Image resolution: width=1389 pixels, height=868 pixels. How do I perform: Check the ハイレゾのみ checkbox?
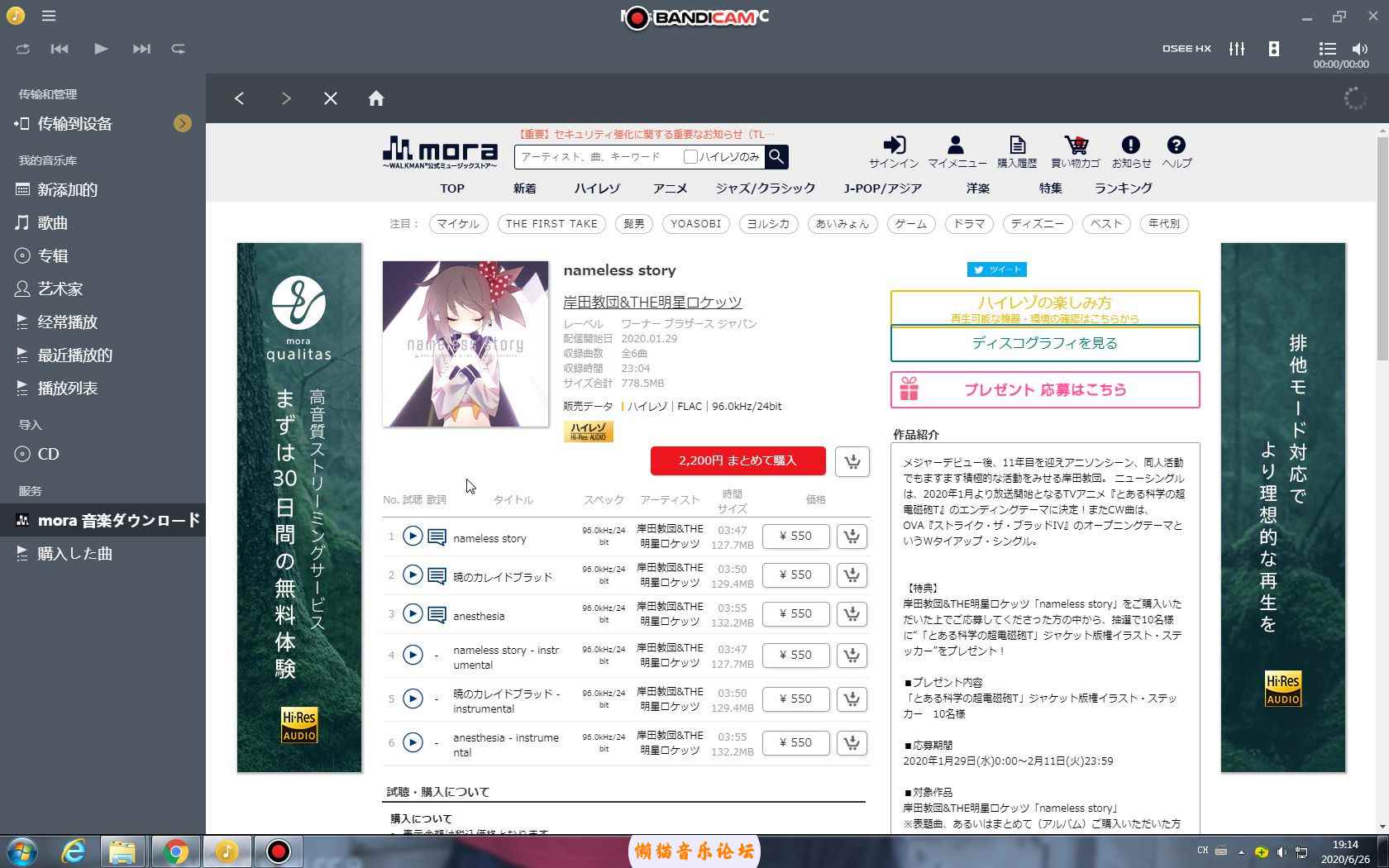[690, 156]
